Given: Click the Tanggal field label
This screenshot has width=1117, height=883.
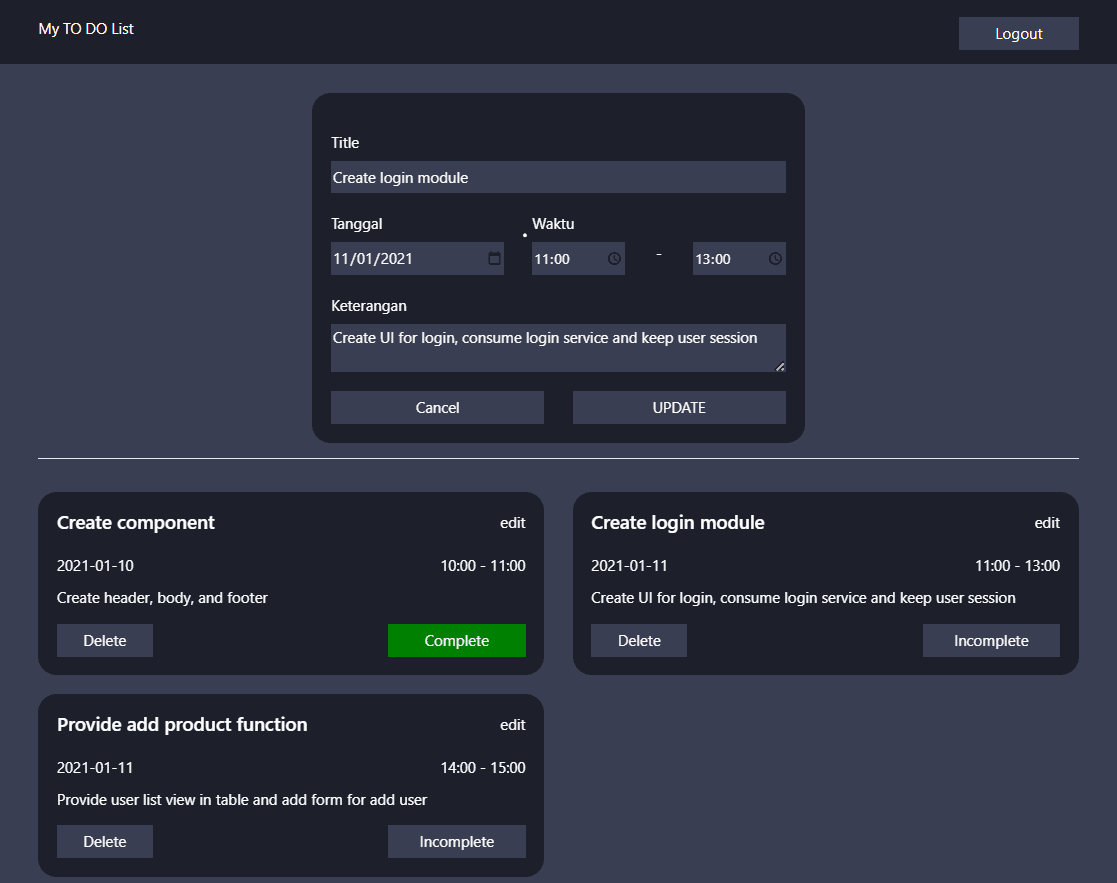Looking at the screenshot, I should pyautogui.click(x=357, y=224).
